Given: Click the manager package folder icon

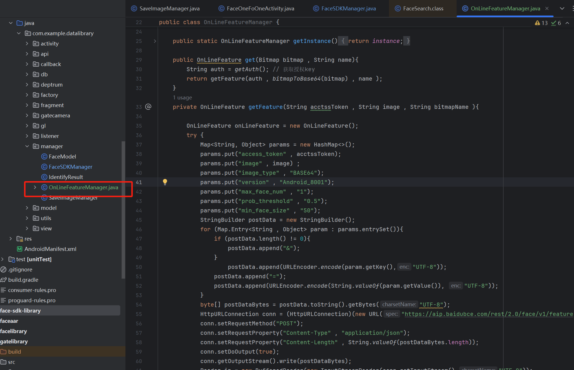Looking at the screenshot, I should [x=36, y=146].
